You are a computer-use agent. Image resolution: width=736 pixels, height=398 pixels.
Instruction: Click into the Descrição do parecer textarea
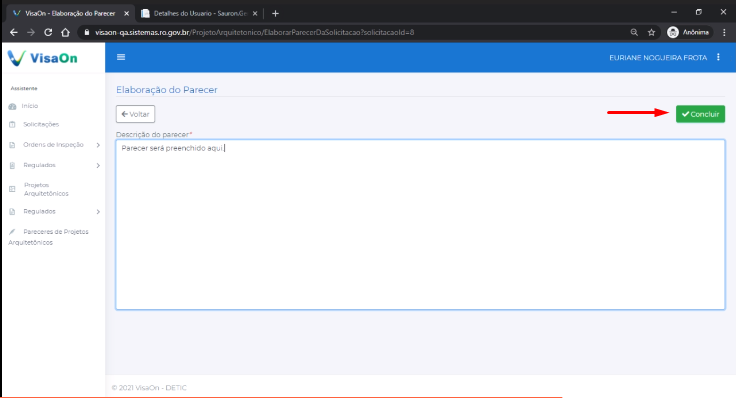(420, 224)
